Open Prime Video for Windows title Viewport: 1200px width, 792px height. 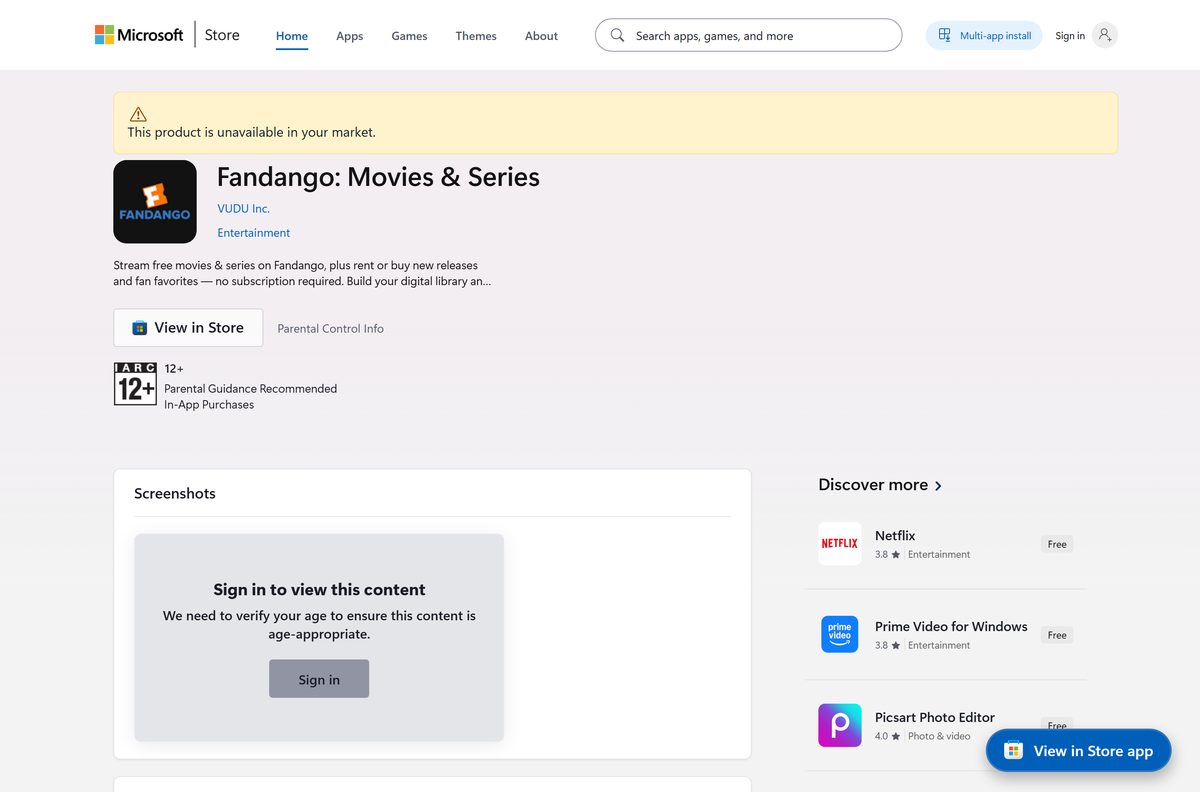[x=951, y=627]
